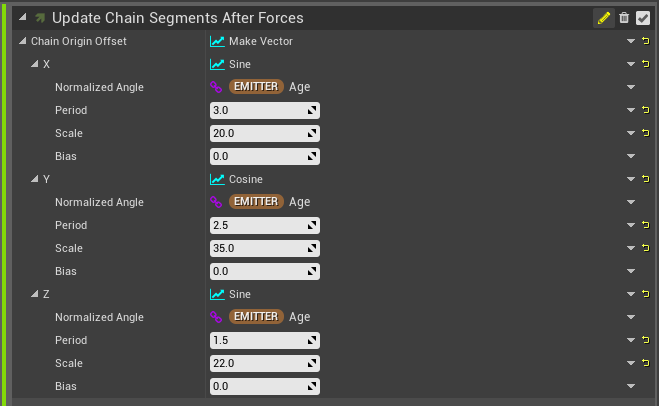Click the X Period input field showing 3.0
Viewport: 659px width, 406px height.
(x=265, y=111)
